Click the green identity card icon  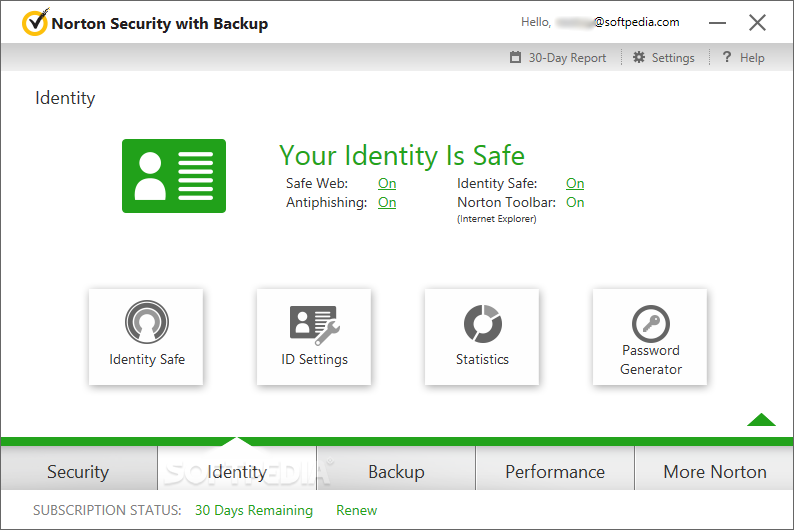click(x=174, y=176)
